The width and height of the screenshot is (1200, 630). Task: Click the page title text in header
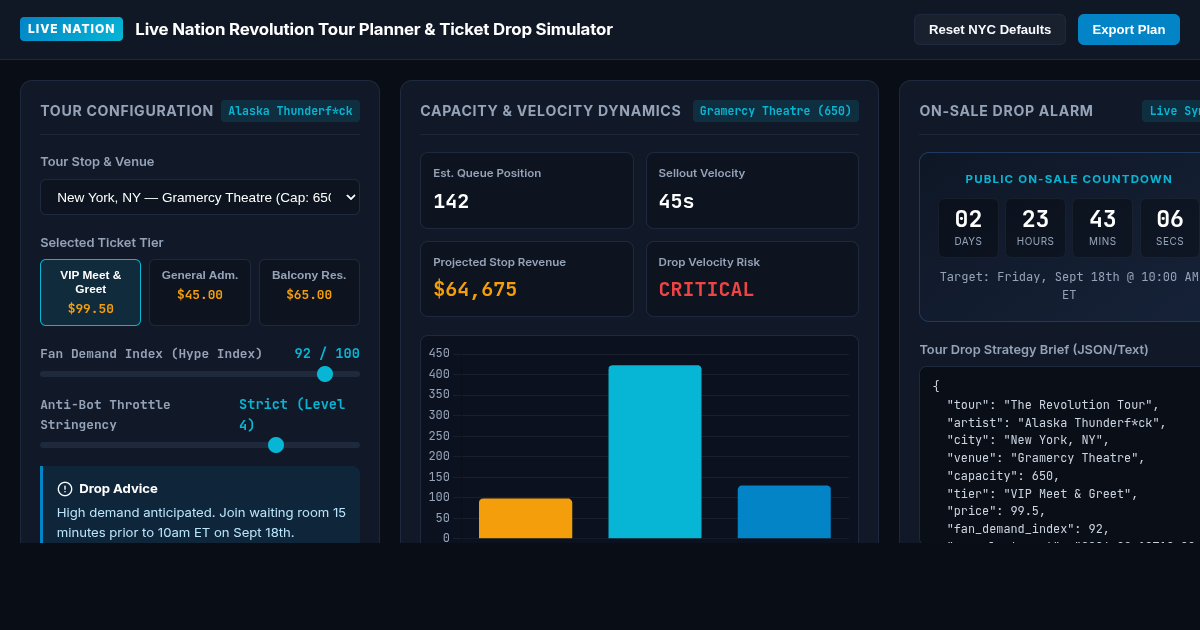point(374,29)
